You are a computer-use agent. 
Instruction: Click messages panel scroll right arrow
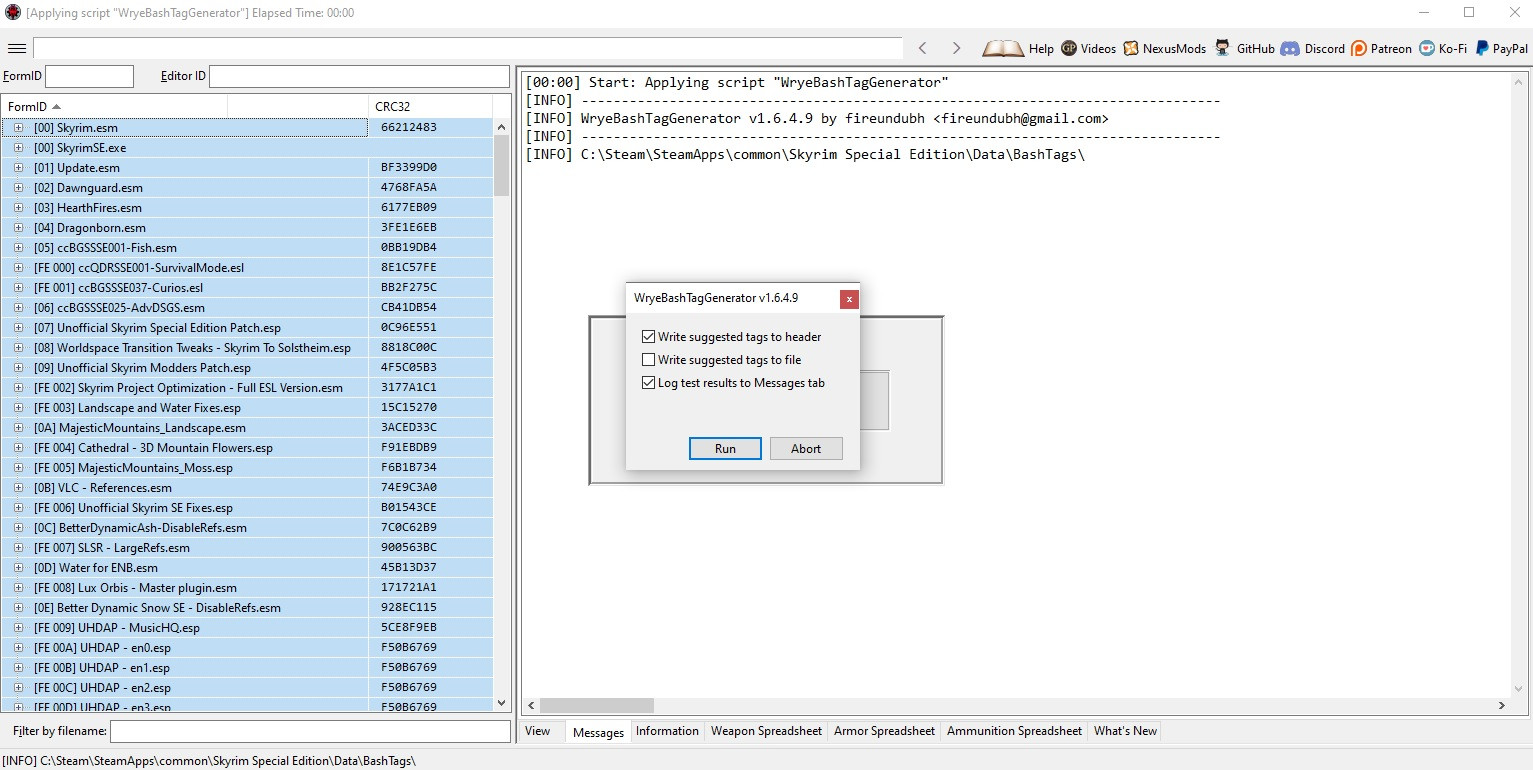tap(1502, 706)
